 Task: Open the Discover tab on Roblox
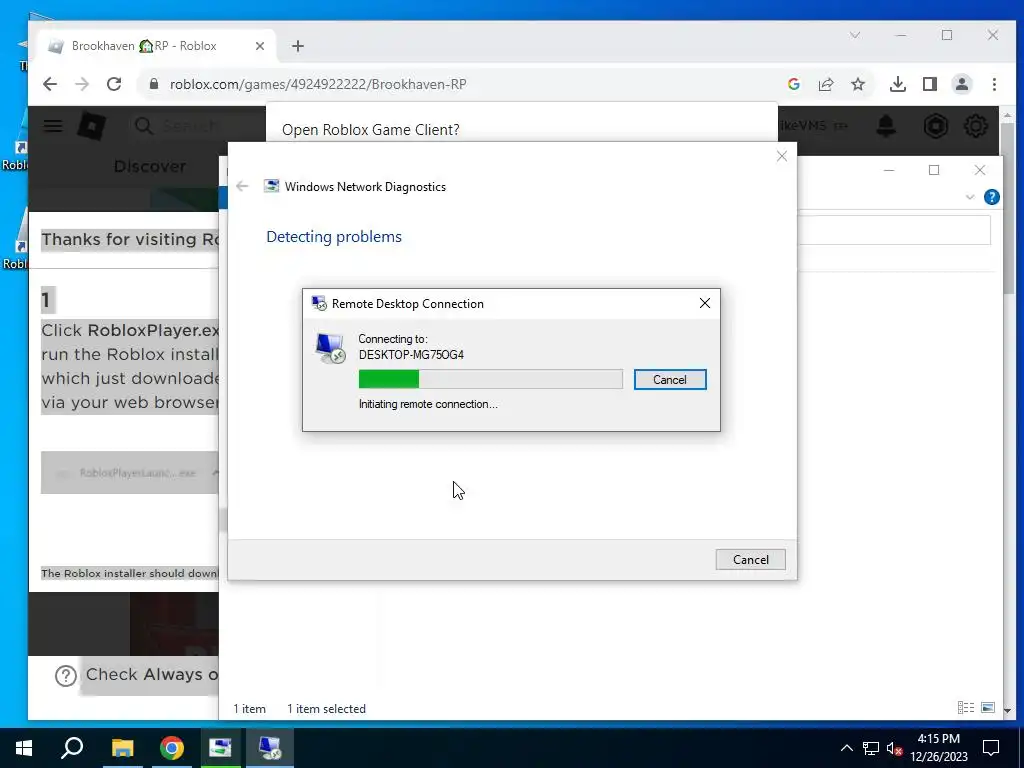pos(150,167)
